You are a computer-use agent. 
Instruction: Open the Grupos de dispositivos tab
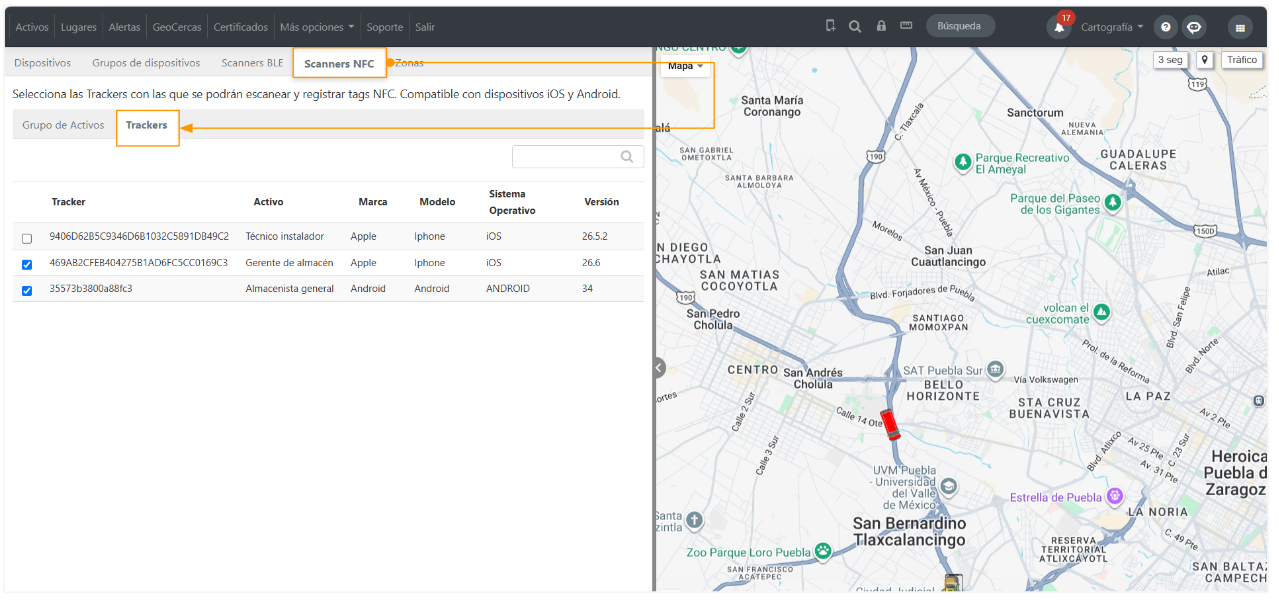(146, 63)
